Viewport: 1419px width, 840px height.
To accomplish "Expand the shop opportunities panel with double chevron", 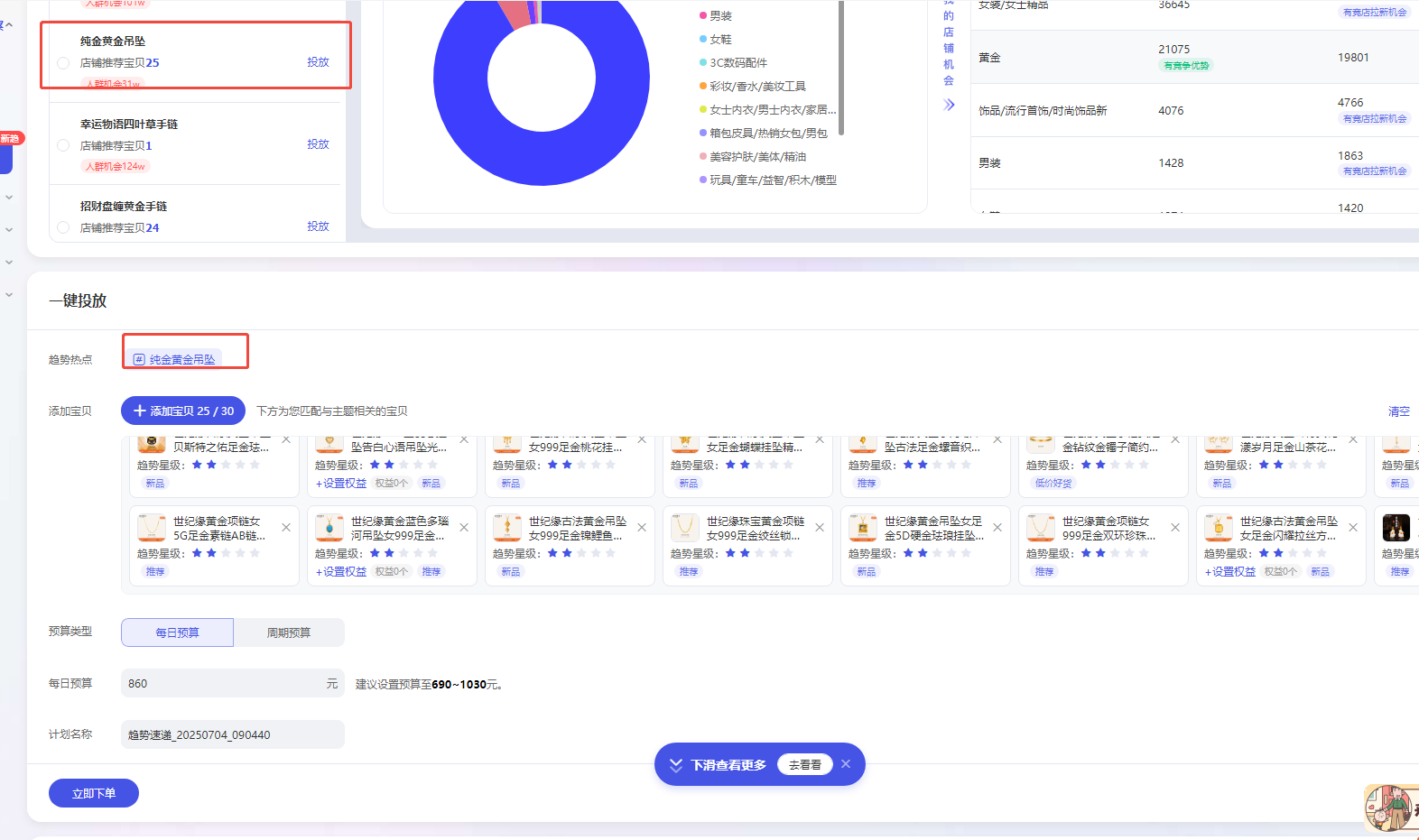I will coord(949,105).
